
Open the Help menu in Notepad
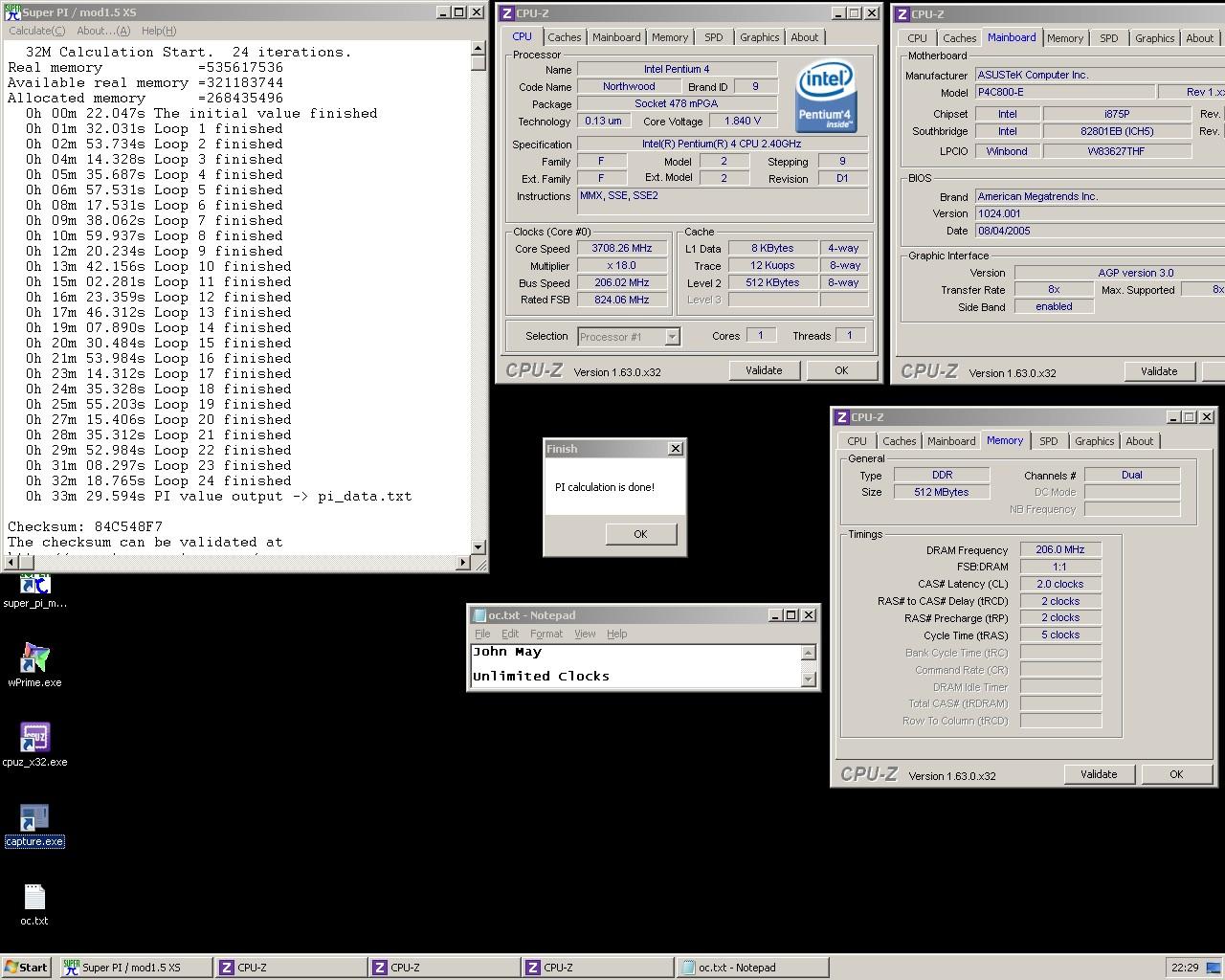(617, 634)
